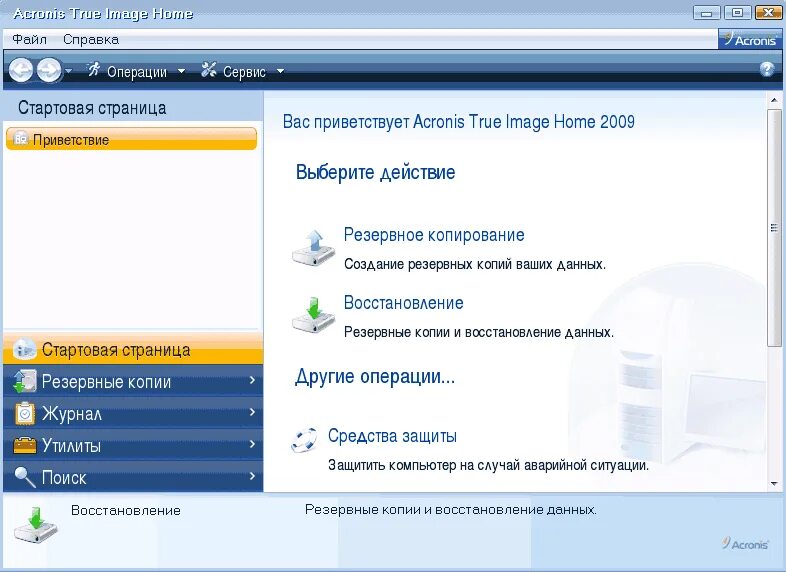Viewport: 786px width, 572px height.
Task: Click the help question mark icon
Action: [x=766, y=69]
